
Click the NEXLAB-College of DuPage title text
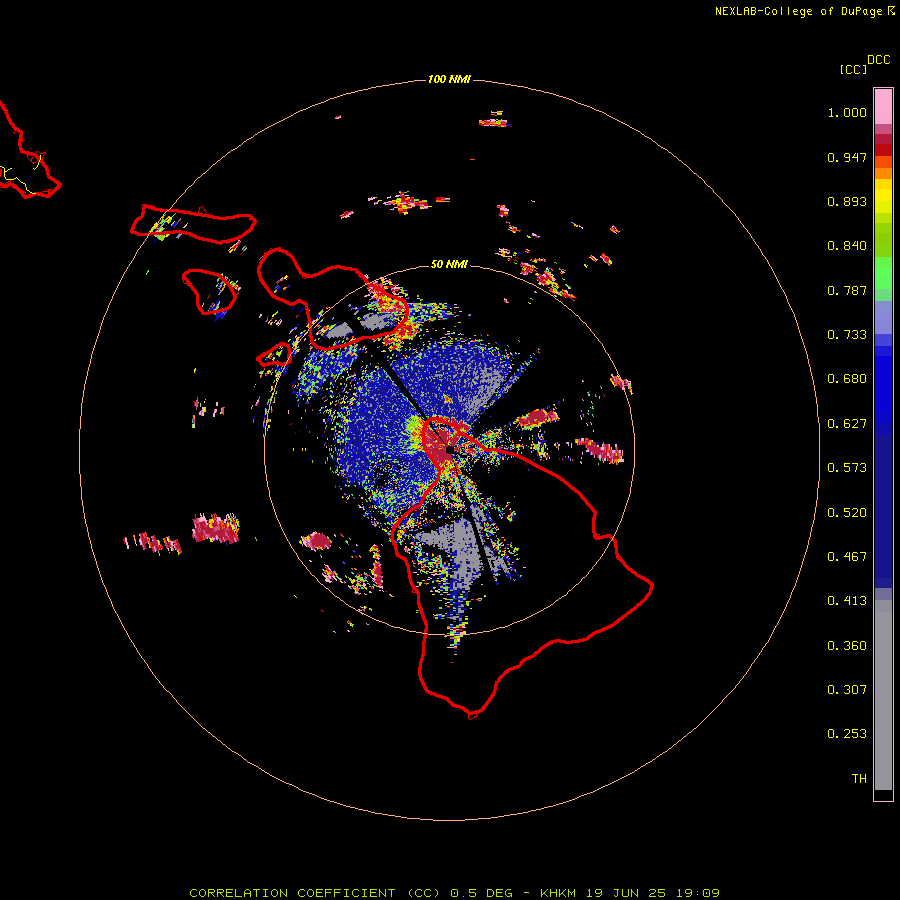pyautogui.click(x=798, y=11)
